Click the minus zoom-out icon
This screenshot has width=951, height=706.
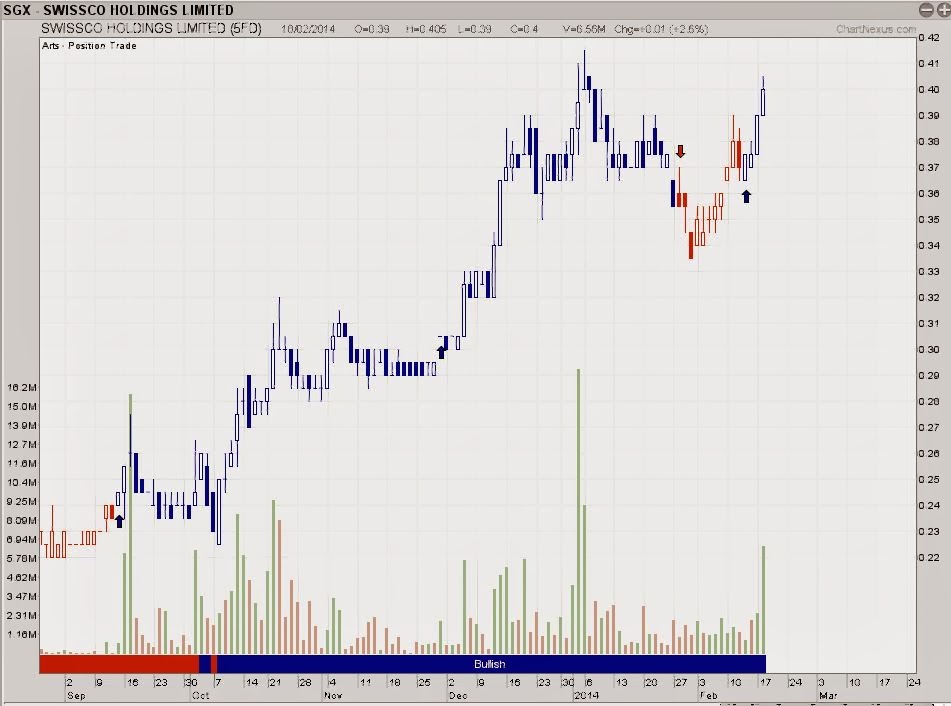(926, 10)
